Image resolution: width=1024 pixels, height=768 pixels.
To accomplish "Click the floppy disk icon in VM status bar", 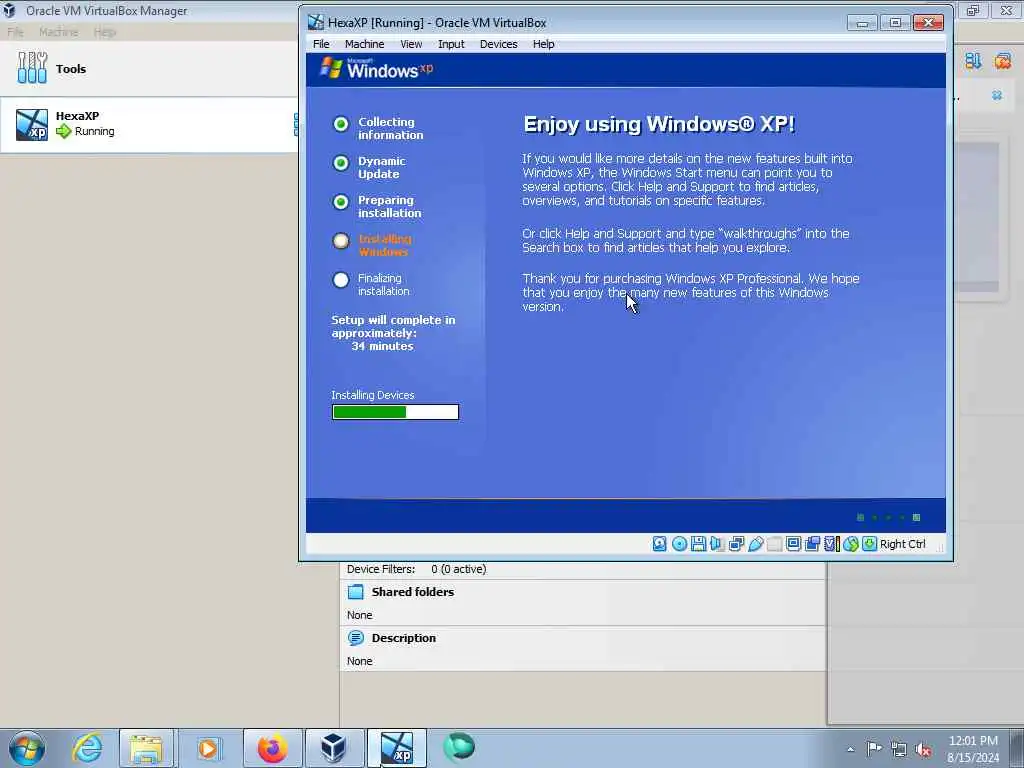I will [x=698, y=543].
